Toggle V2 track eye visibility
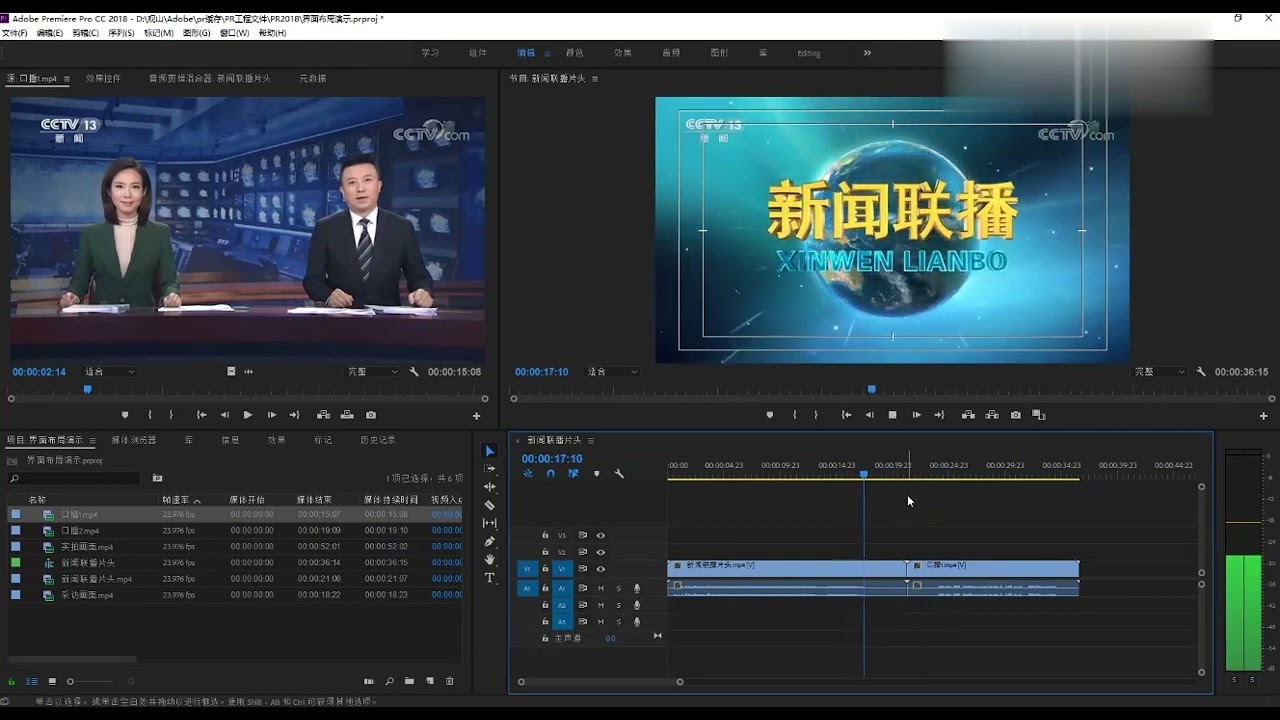1280x720 pixels. pos(601,552)
